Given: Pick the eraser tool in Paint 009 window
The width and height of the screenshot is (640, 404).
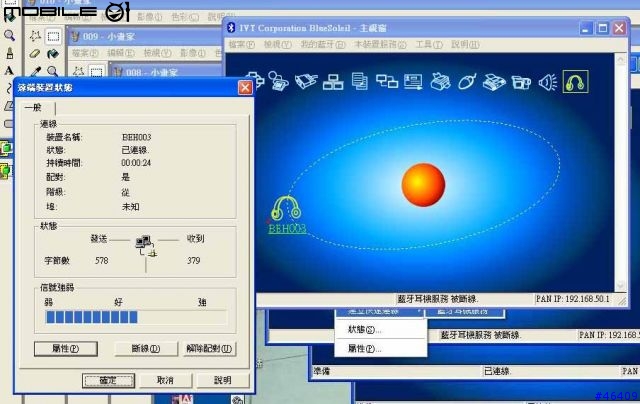Looking at the screenshot, I should click(x=35, y=53).
